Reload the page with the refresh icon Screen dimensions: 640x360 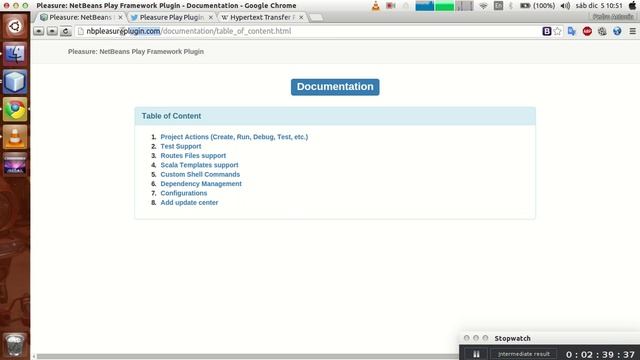tap(66, 31)
